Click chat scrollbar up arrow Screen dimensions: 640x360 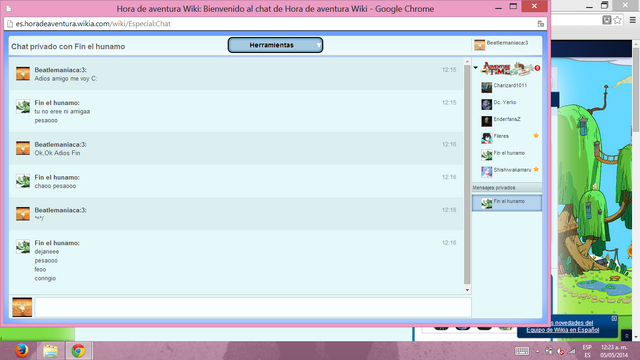point(467,62)
